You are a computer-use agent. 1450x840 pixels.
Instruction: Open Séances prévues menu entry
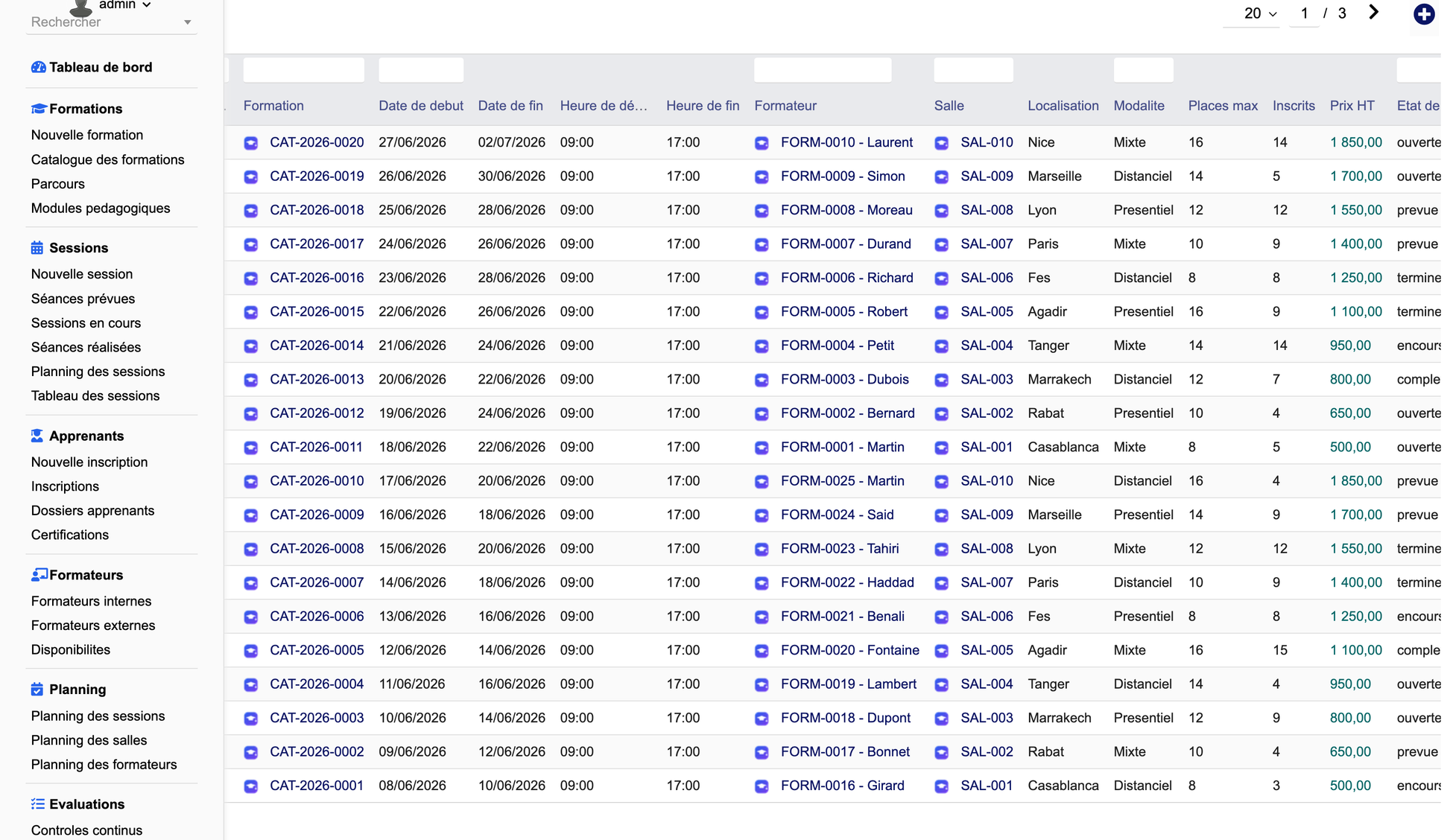click(83, 299)
